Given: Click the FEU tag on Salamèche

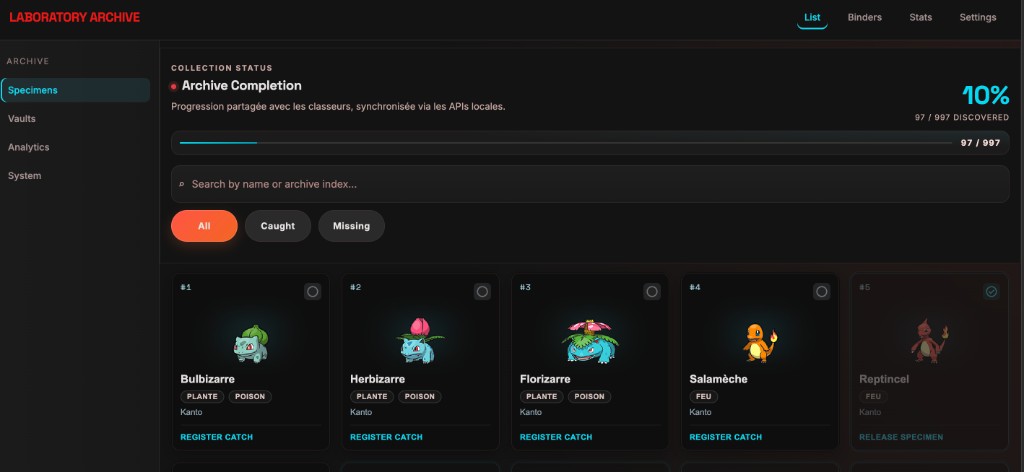Looking at the screenshot, I should point(703,396).
